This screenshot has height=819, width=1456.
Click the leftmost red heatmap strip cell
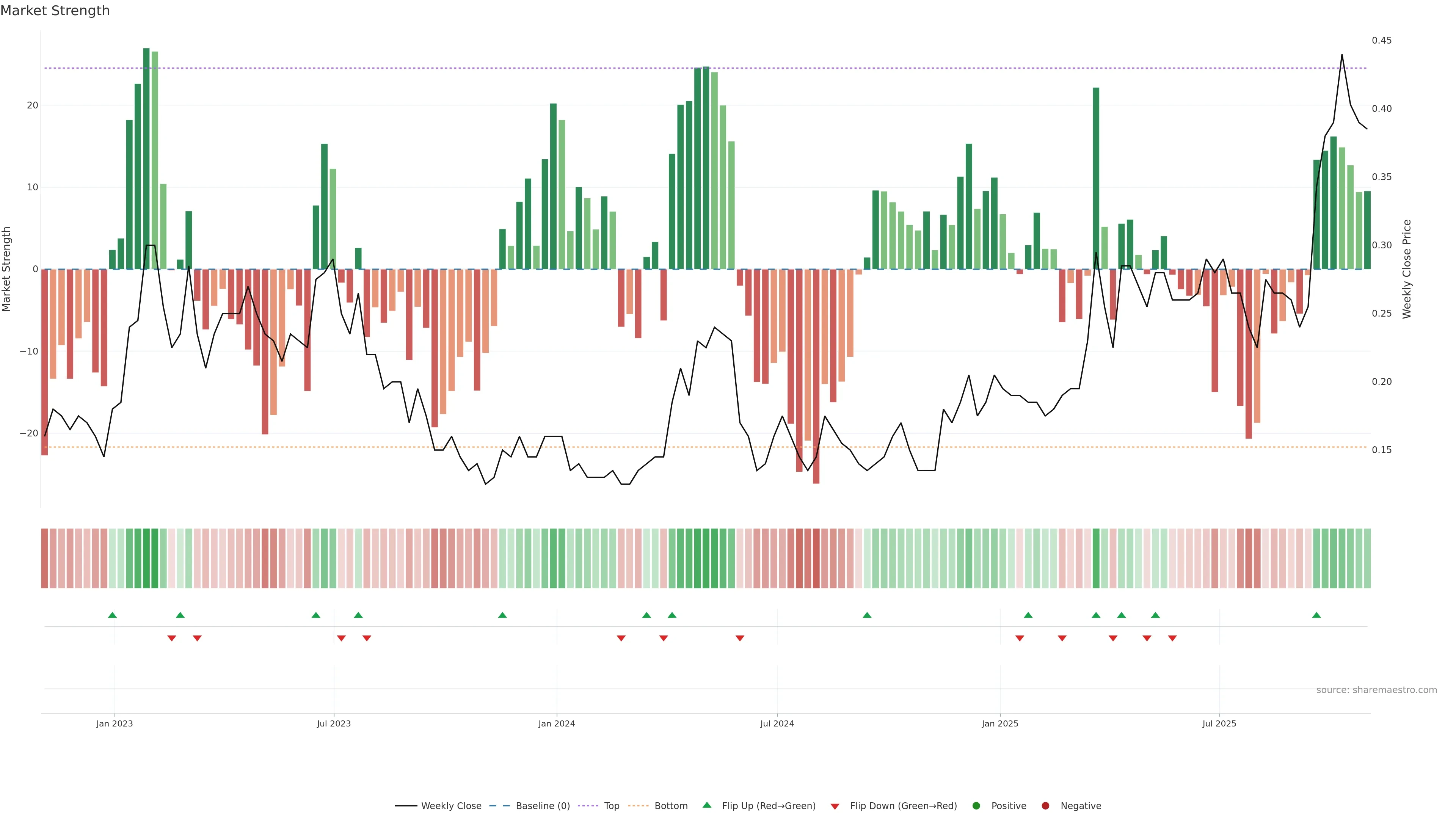click(x=45, y=559)
